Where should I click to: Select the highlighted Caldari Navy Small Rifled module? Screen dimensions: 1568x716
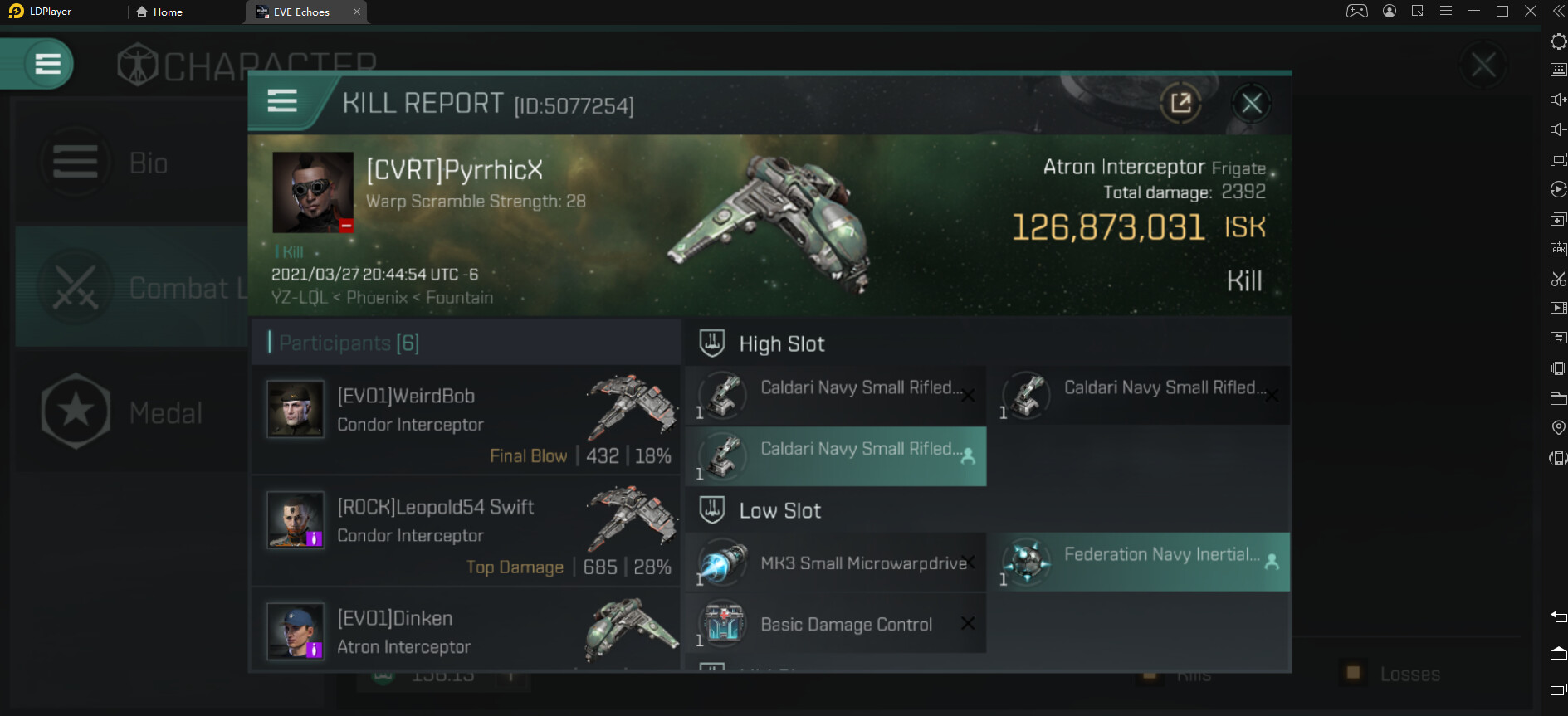click(836, 456)
